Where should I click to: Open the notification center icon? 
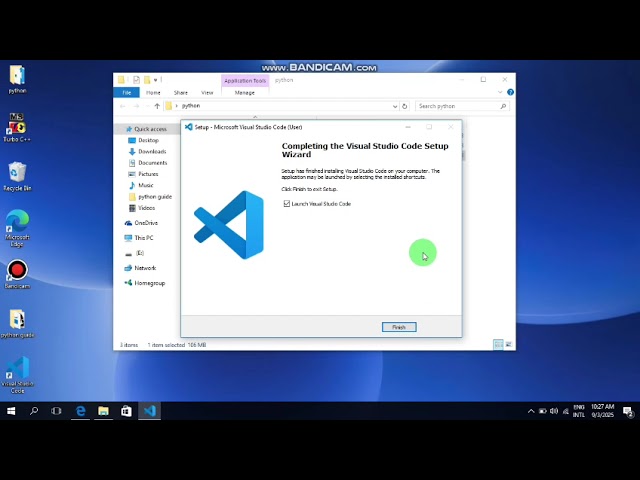click(629, 411)
